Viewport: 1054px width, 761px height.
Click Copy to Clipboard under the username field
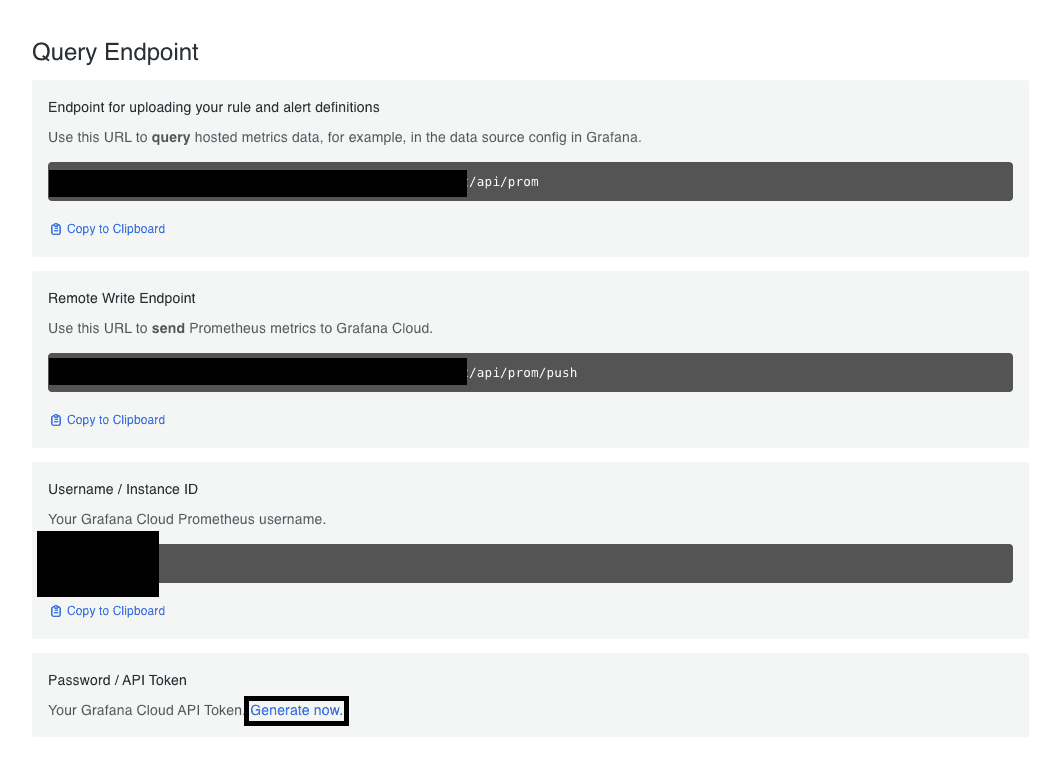(x=107, y=610)
